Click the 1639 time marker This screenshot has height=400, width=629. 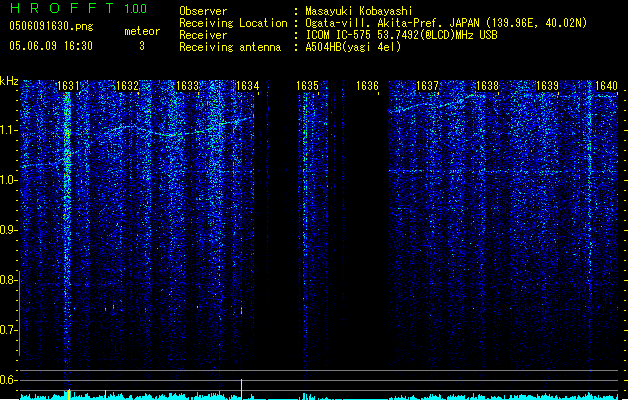[547, 86]
